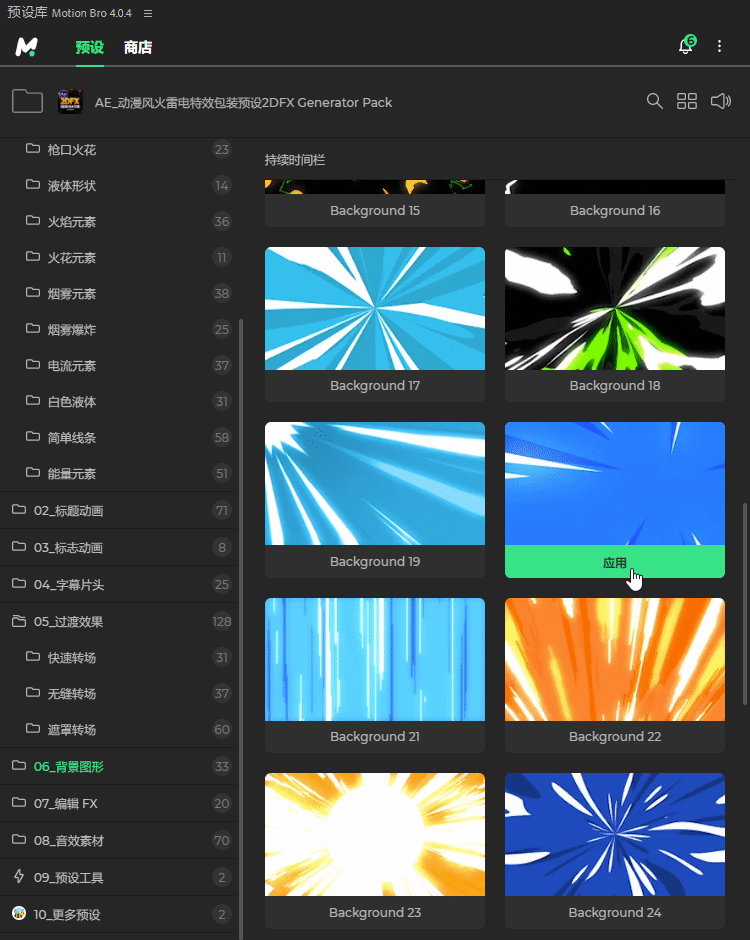Screen dimensions: 750x940
Task: Open the 液体形状 folder
Action: (x=119, y=185)
